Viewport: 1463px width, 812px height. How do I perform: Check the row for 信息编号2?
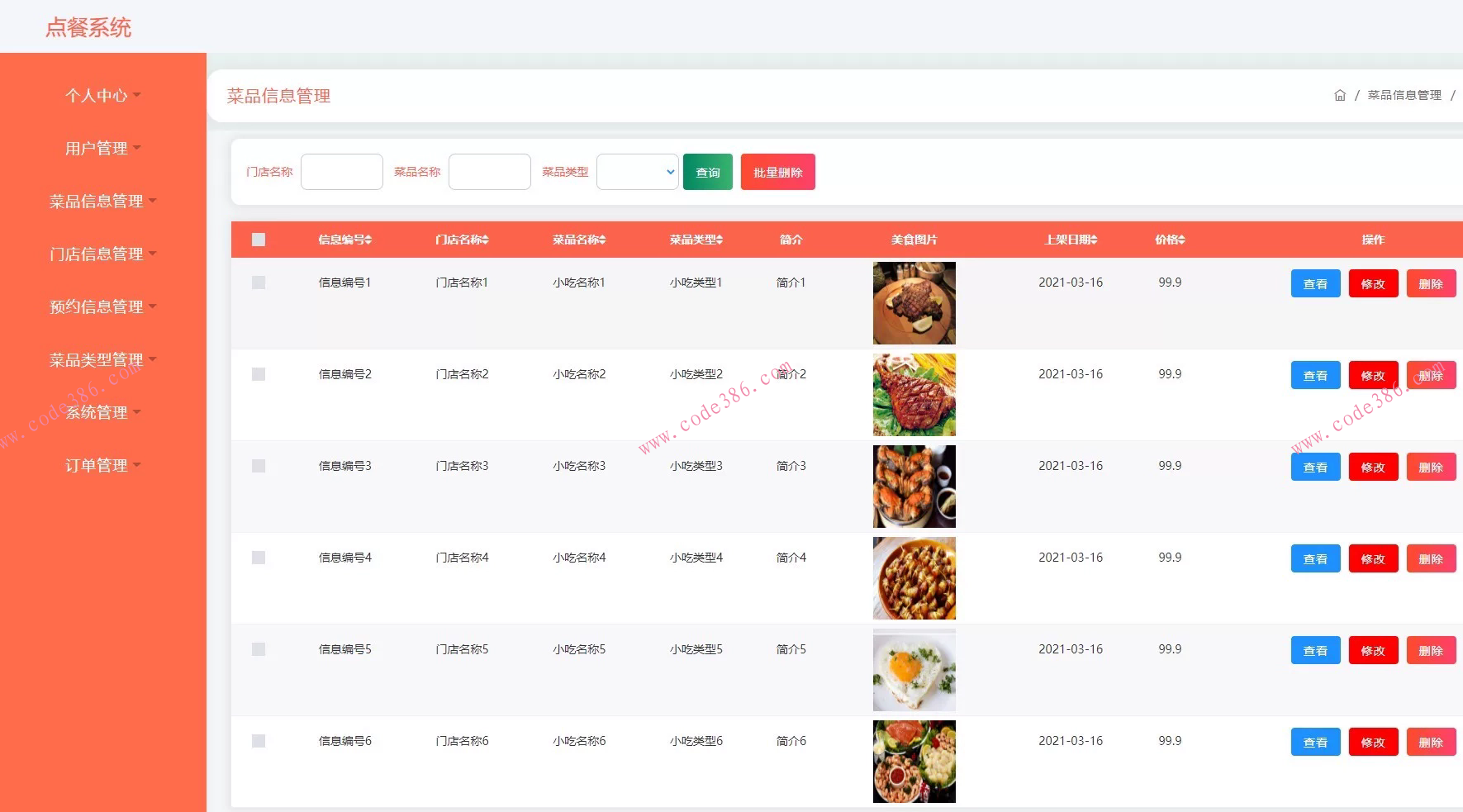point(259,374)
